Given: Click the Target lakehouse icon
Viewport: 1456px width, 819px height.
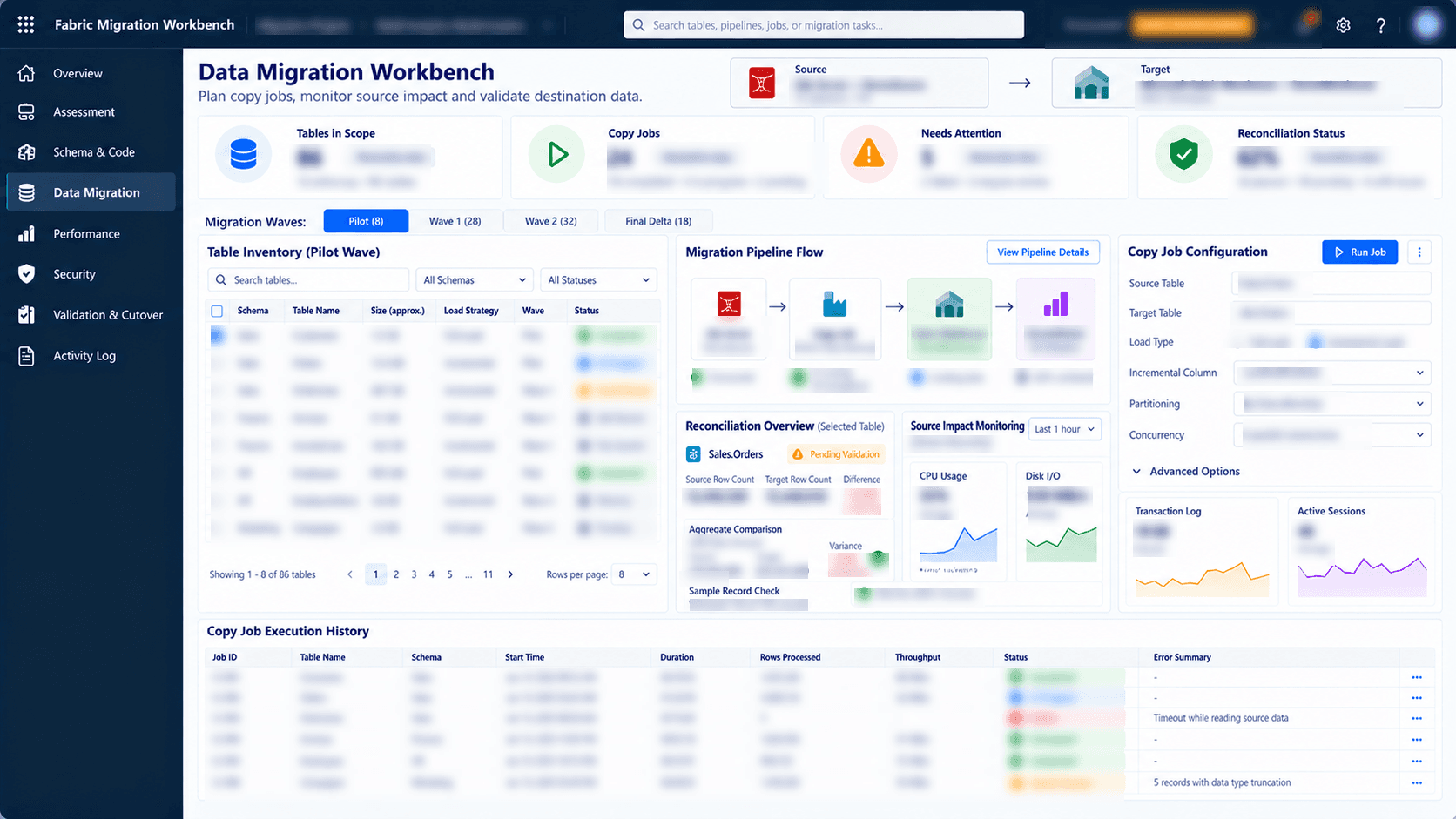Looking at the screenshot, I should (x=1091, y=83).
